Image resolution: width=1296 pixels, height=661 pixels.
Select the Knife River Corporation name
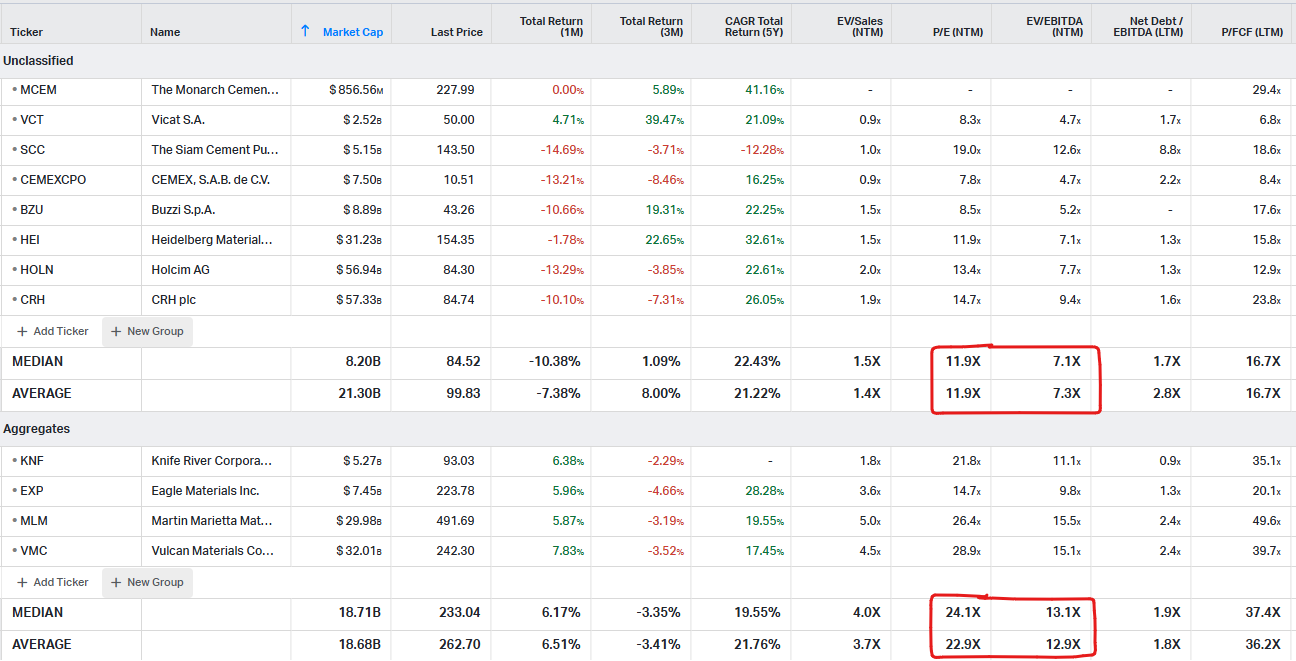tap(213, 461)
